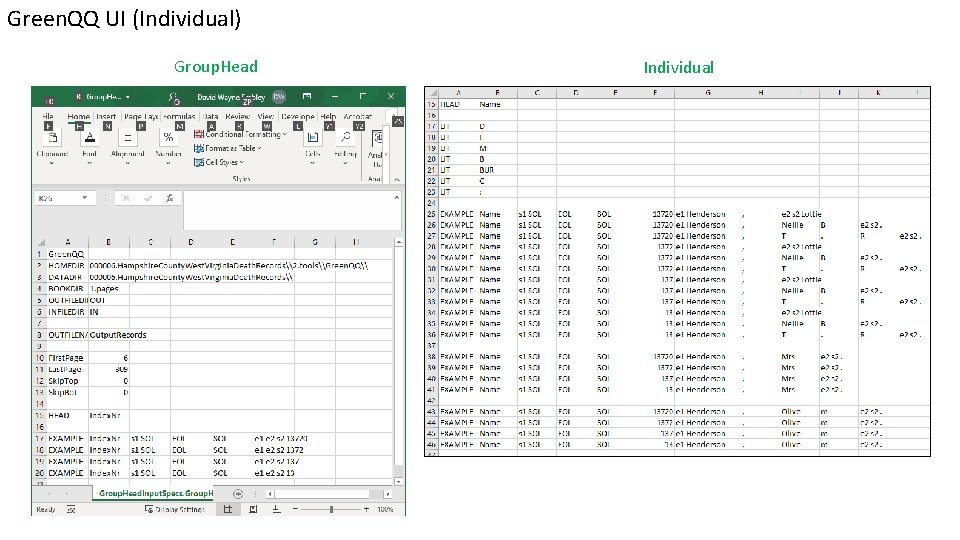Screen dimensions: 960x540
Task: Open the Editing magnifier group icon
Action: (345, 138)
